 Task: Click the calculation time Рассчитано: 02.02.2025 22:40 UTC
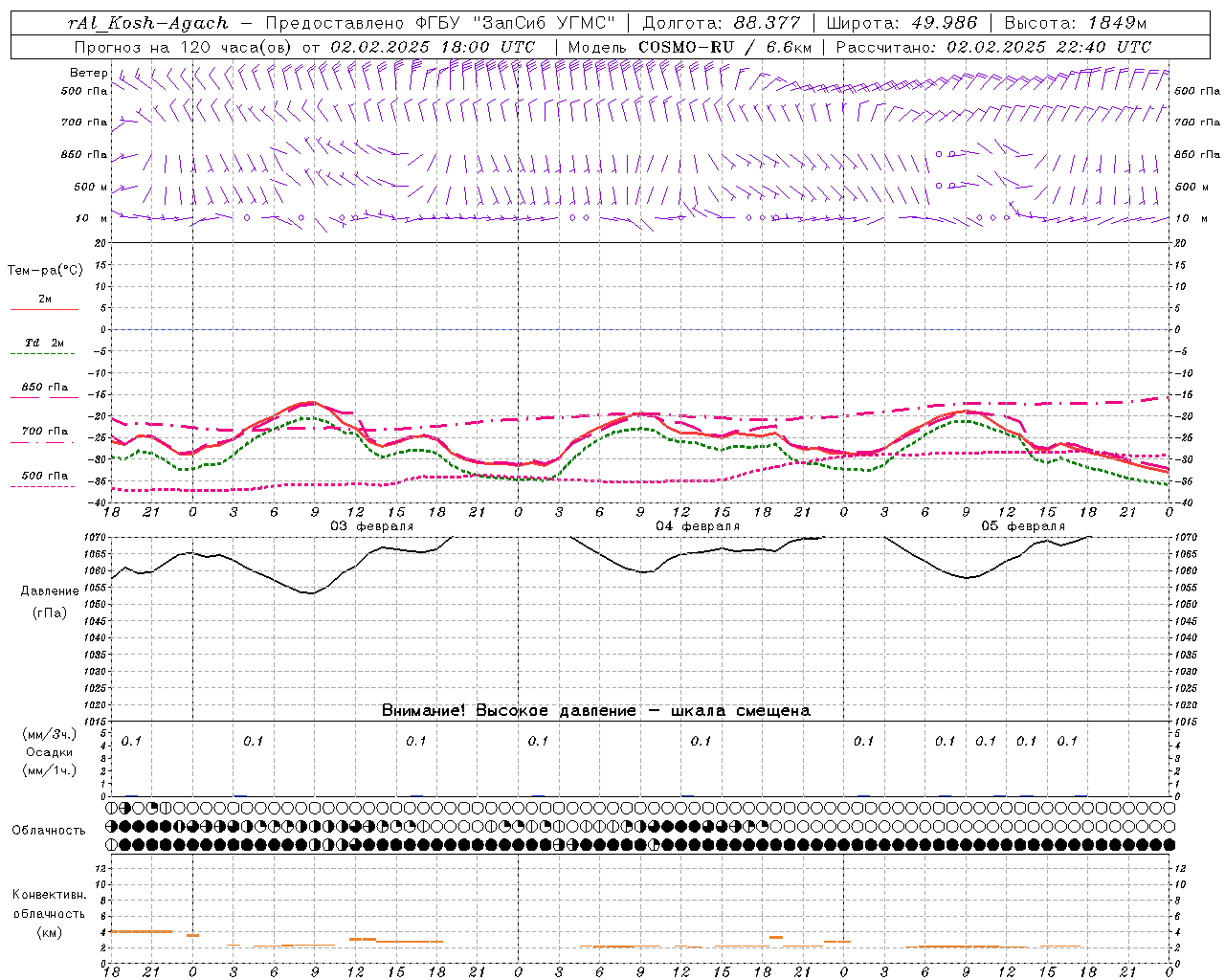[x=993, y=47]
